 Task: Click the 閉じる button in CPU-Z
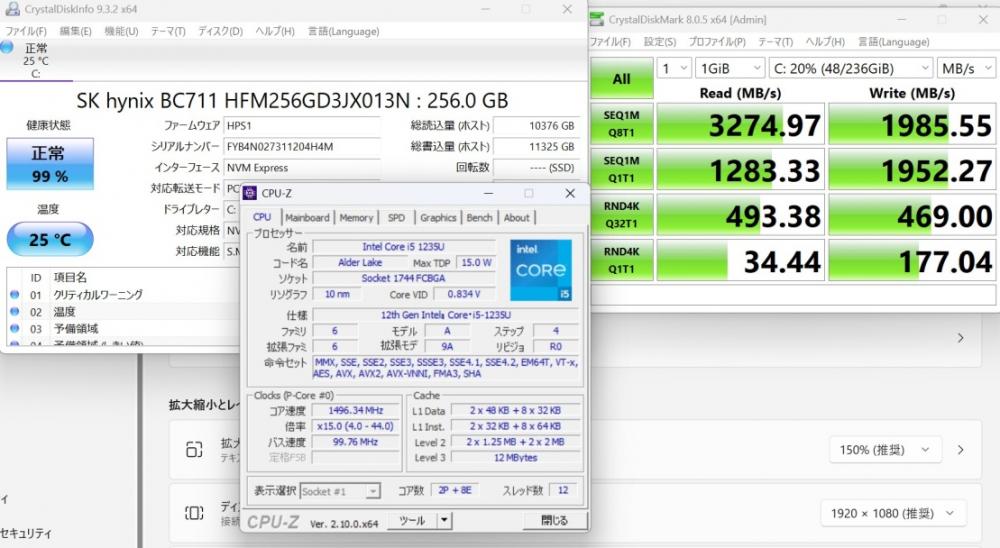coord(554,521)
